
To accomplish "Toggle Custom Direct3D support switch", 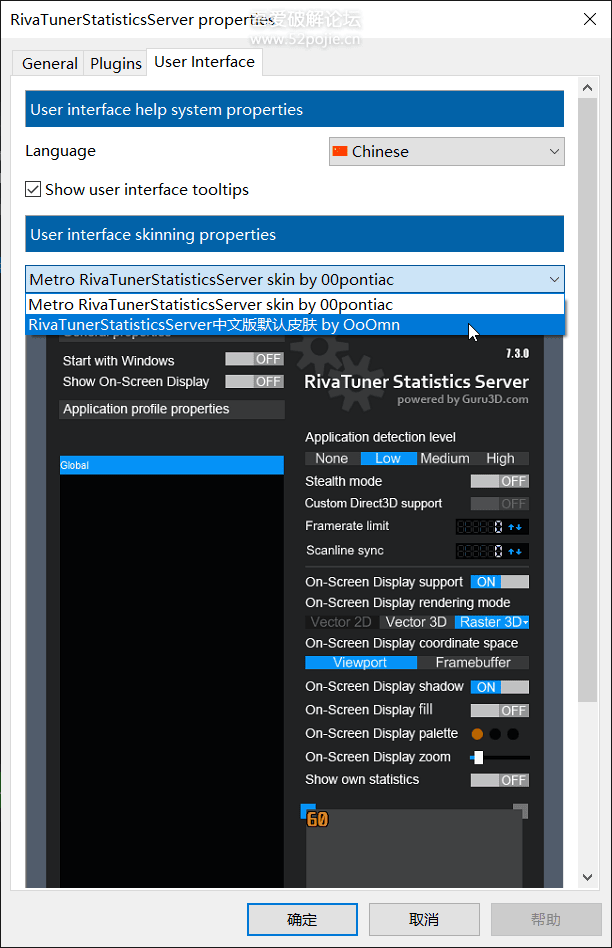I will [500, 504].
